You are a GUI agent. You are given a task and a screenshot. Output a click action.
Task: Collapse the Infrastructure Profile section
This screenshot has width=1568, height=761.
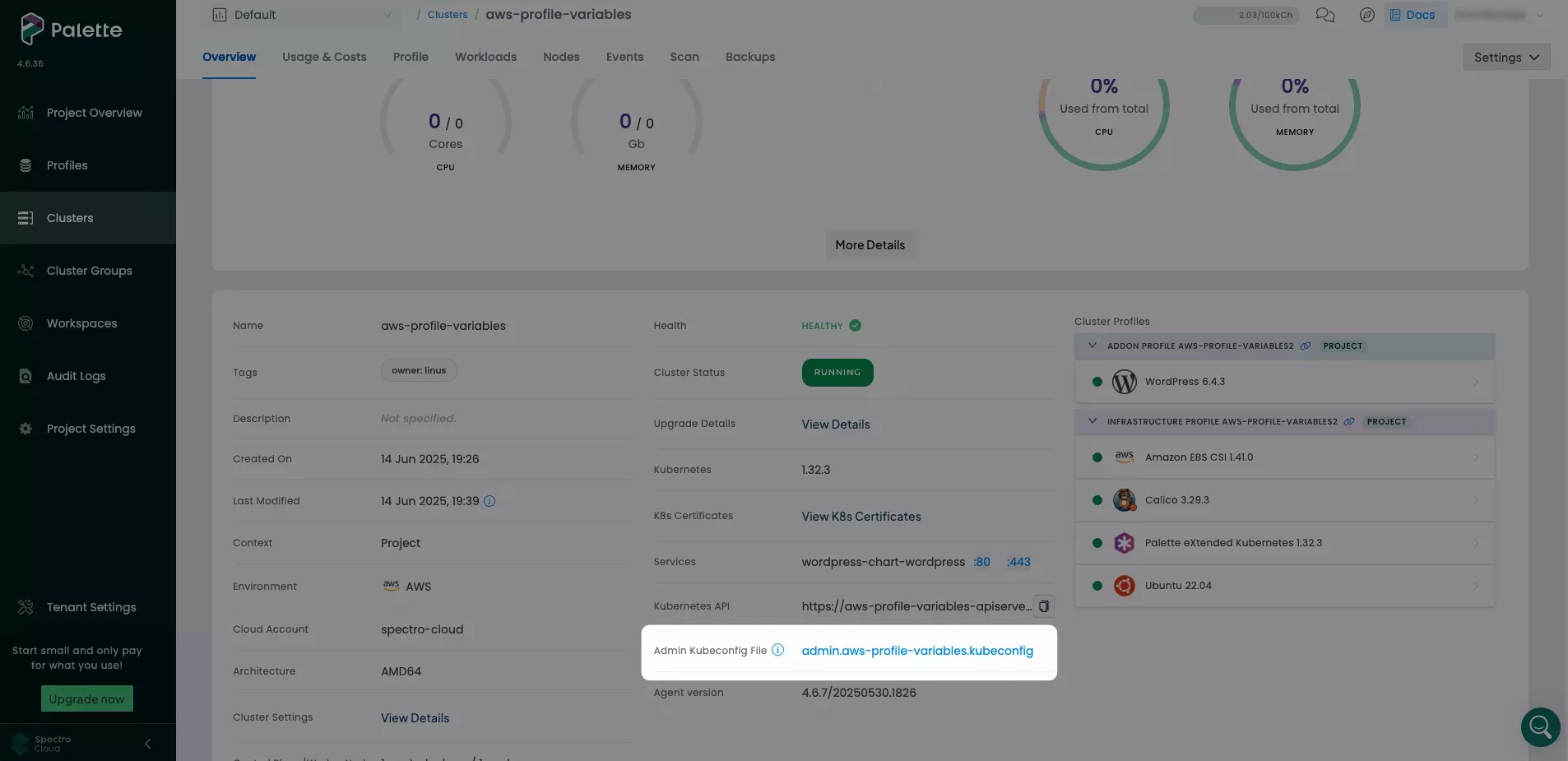tap(1092, 421)
